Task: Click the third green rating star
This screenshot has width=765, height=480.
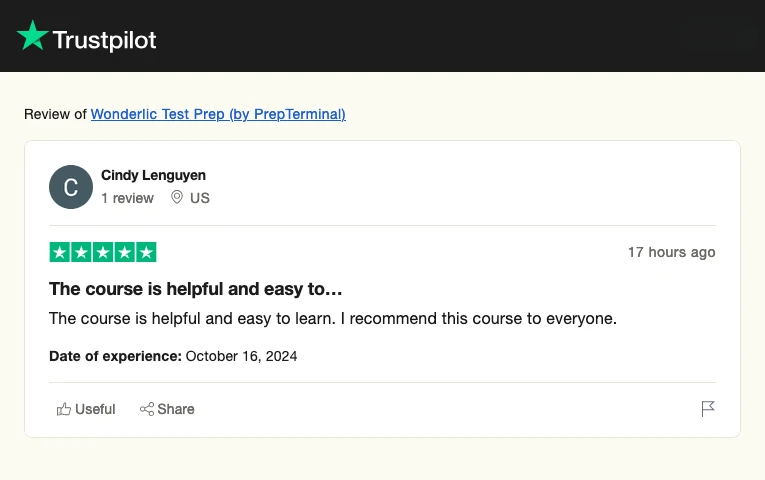Action: pyautogui.click(x=103, y=252)
